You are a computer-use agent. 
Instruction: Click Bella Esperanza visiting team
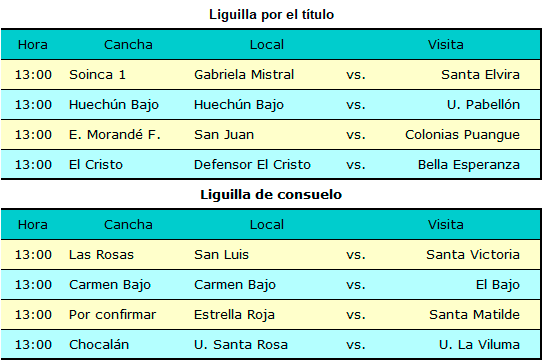(469, 165)
